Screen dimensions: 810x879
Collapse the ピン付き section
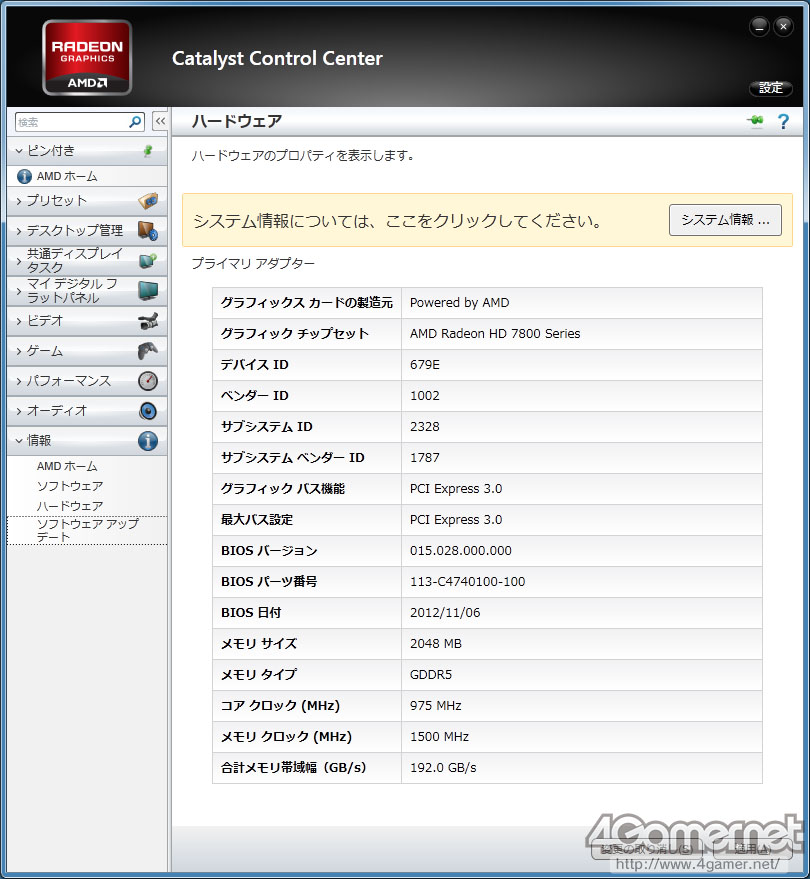point(87,150)
